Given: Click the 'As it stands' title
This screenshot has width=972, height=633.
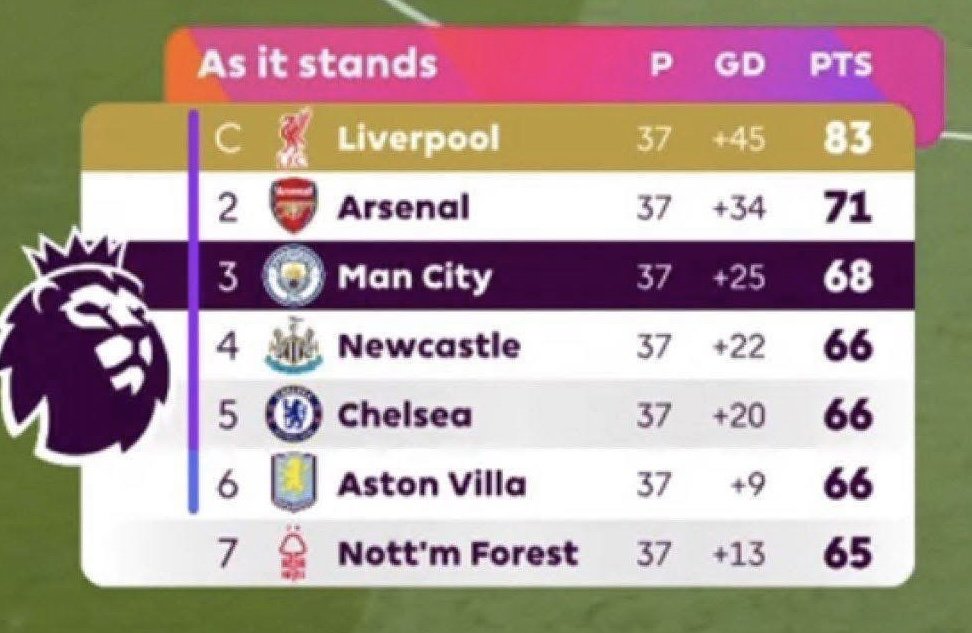Looking at the screenshot, I should click(x=318, y=64).
